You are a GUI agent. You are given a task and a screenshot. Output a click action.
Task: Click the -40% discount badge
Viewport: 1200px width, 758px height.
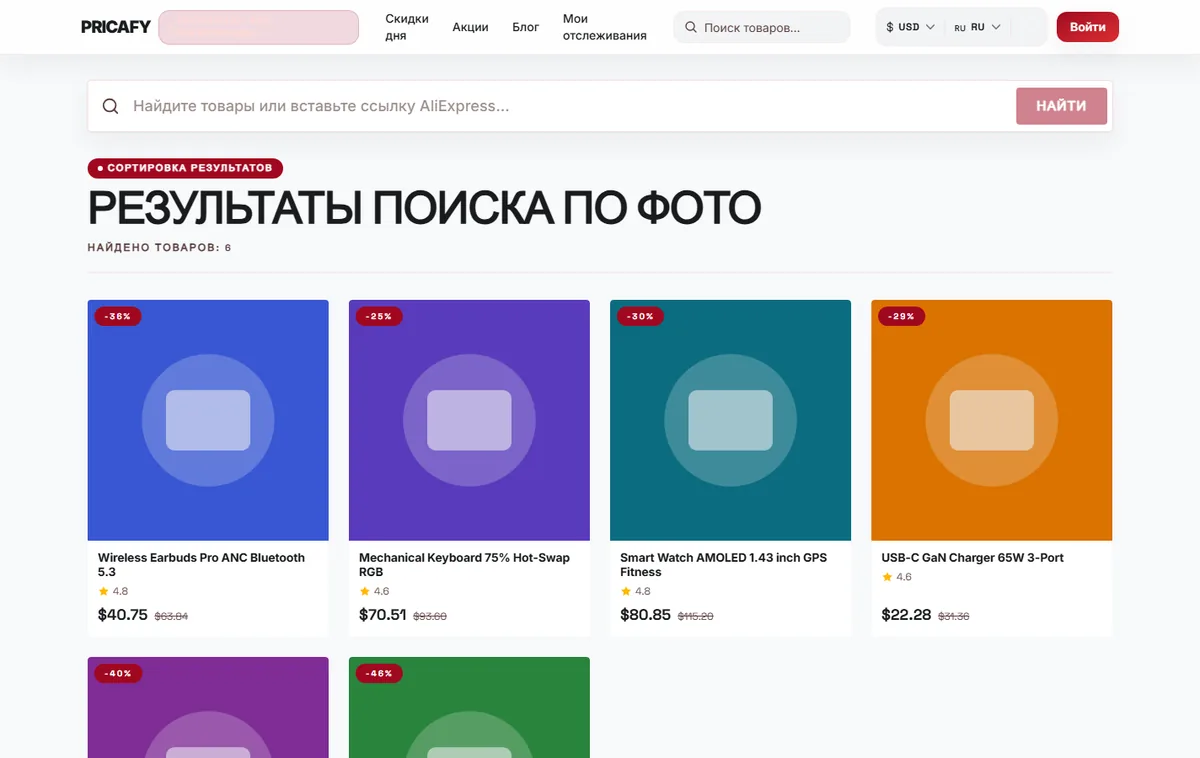[x=119, y=673]
